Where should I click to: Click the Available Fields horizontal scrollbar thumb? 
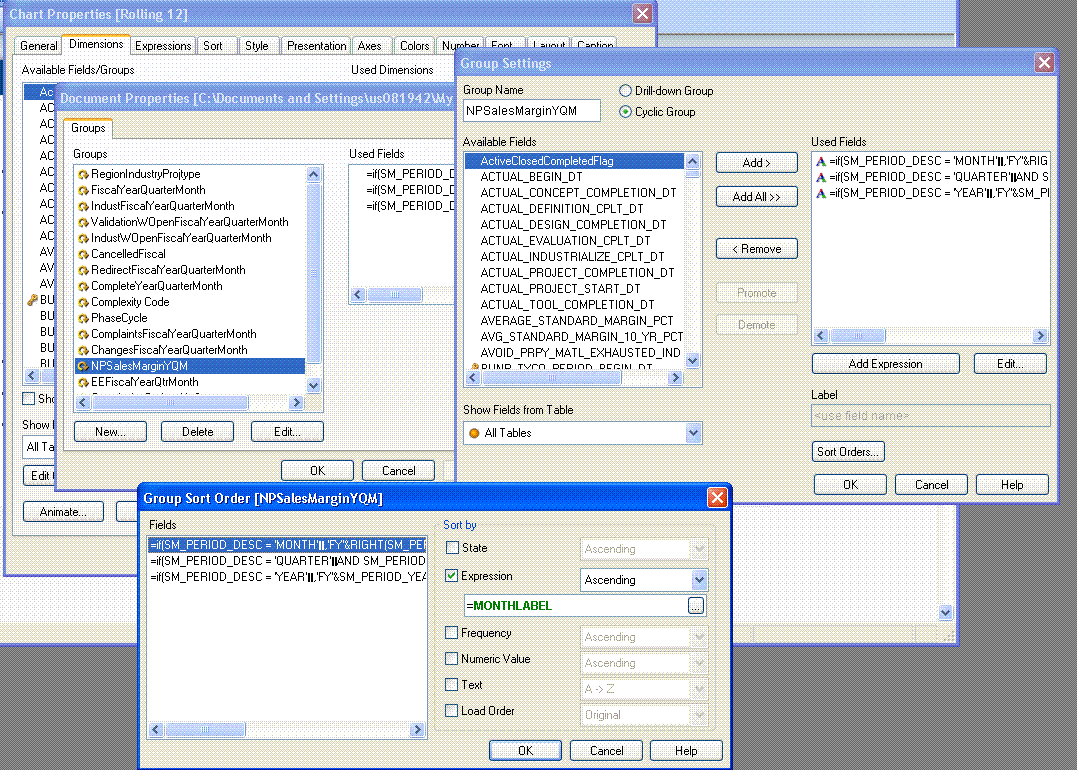552,378
